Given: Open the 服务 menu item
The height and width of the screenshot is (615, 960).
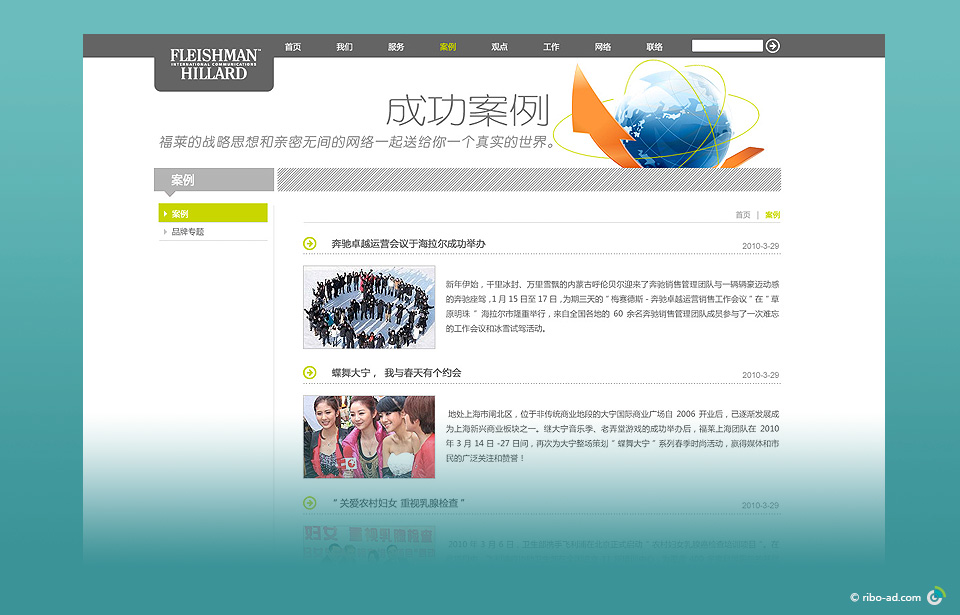Looking at the screenshot, I should pyautogui.click(x=396, y=47).
